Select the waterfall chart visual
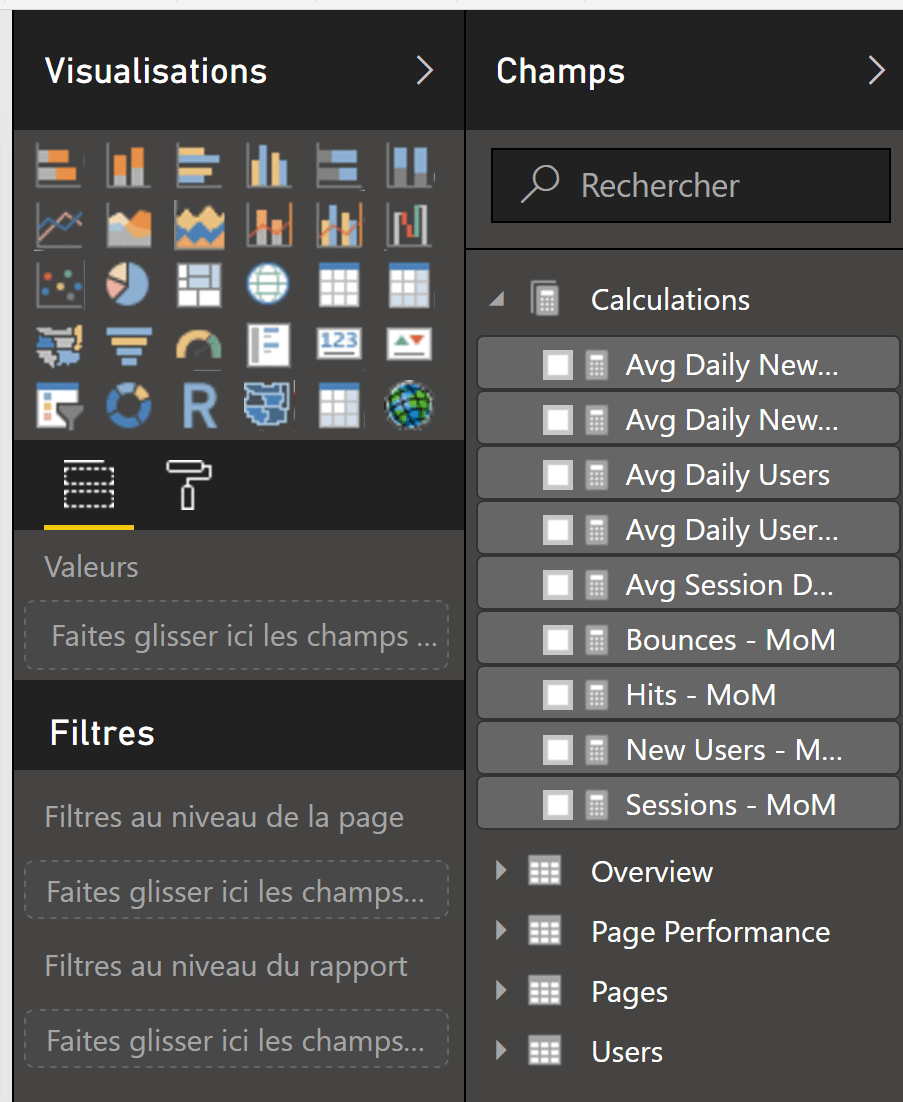Image resolution: width=903 pixels, height=1102 pixels. (x=408, y=226)
